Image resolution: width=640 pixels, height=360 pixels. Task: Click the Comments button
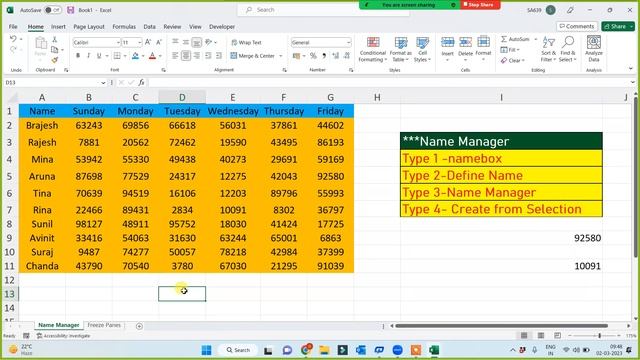tap(577, 26)
